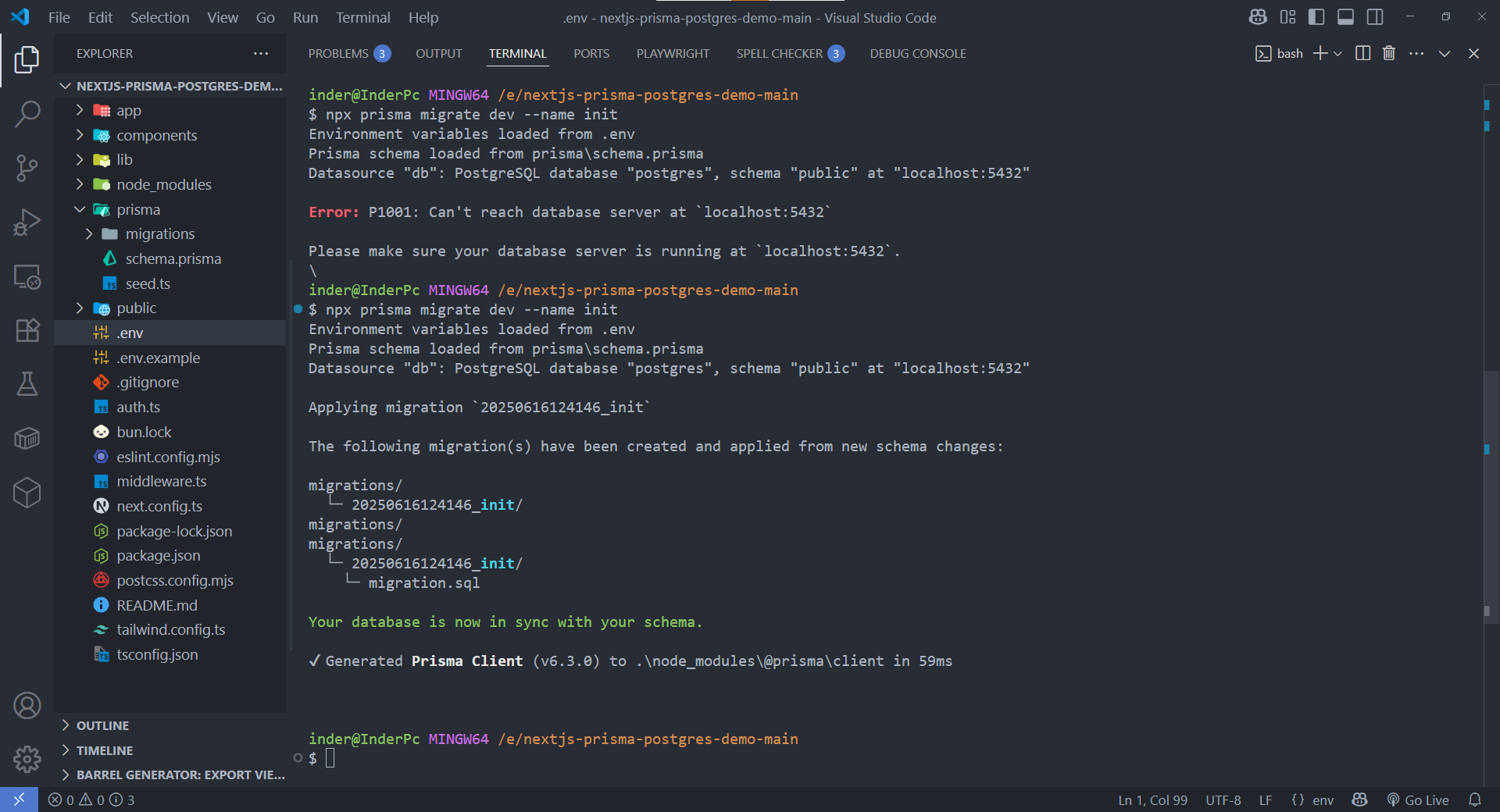Toggle the secondary side bar visibility
This screenshot has width=1500, height=812.
click(x=1376, y=17)
